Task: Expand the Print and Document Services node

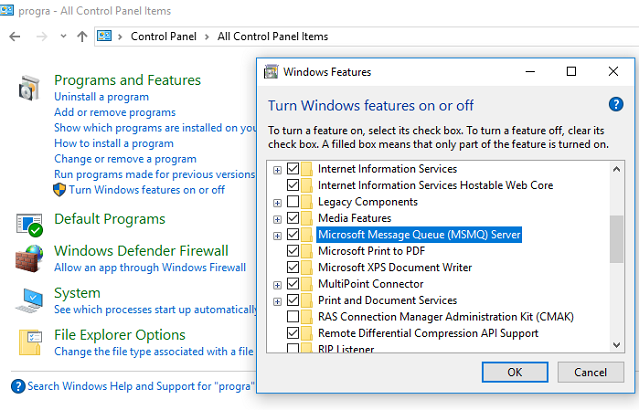Action: pos(277,302)
